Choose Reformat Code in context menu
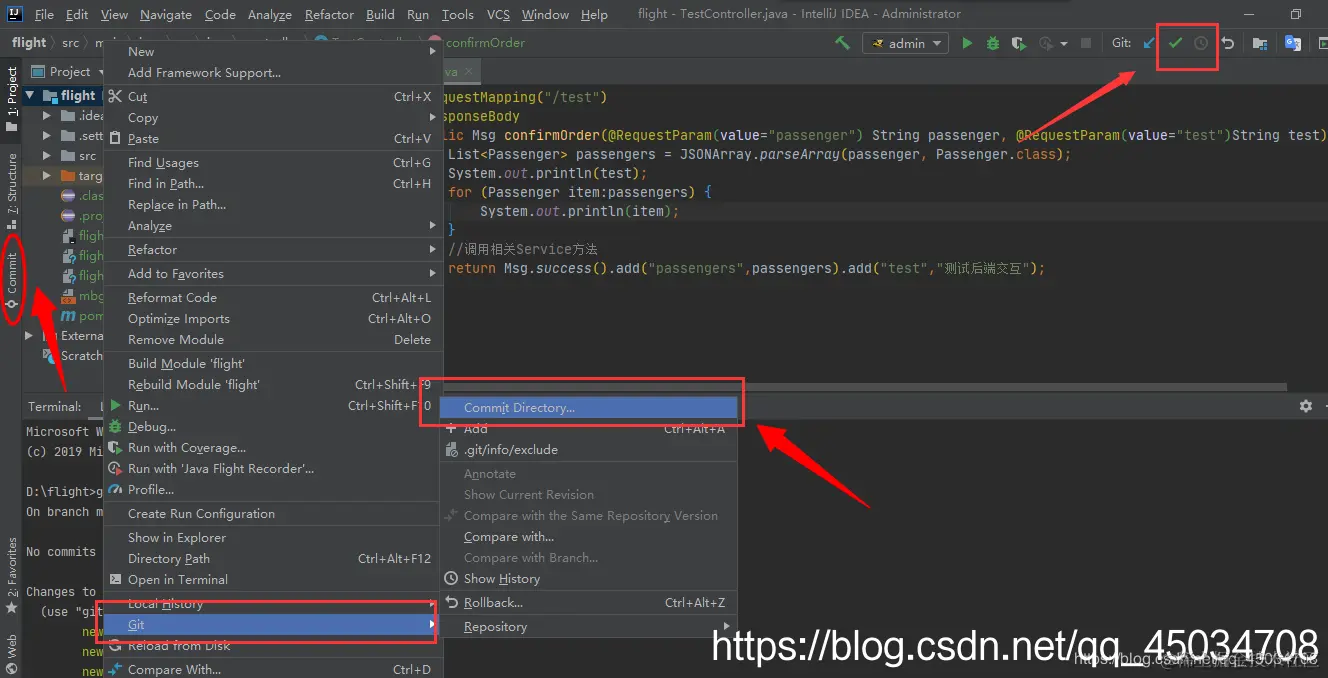Viewport: 1328px width, 678px height. (272, 297)
